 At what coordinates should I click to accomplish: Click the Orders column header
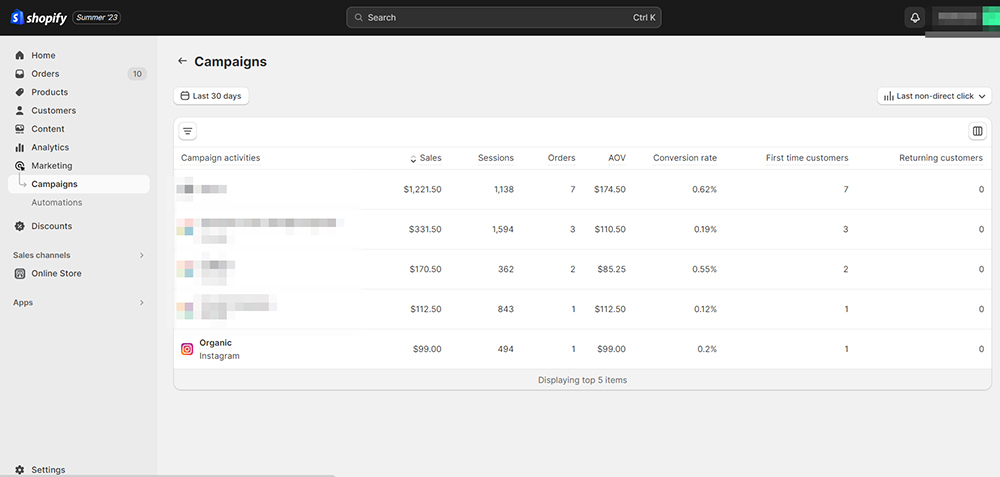click(561, 158)
